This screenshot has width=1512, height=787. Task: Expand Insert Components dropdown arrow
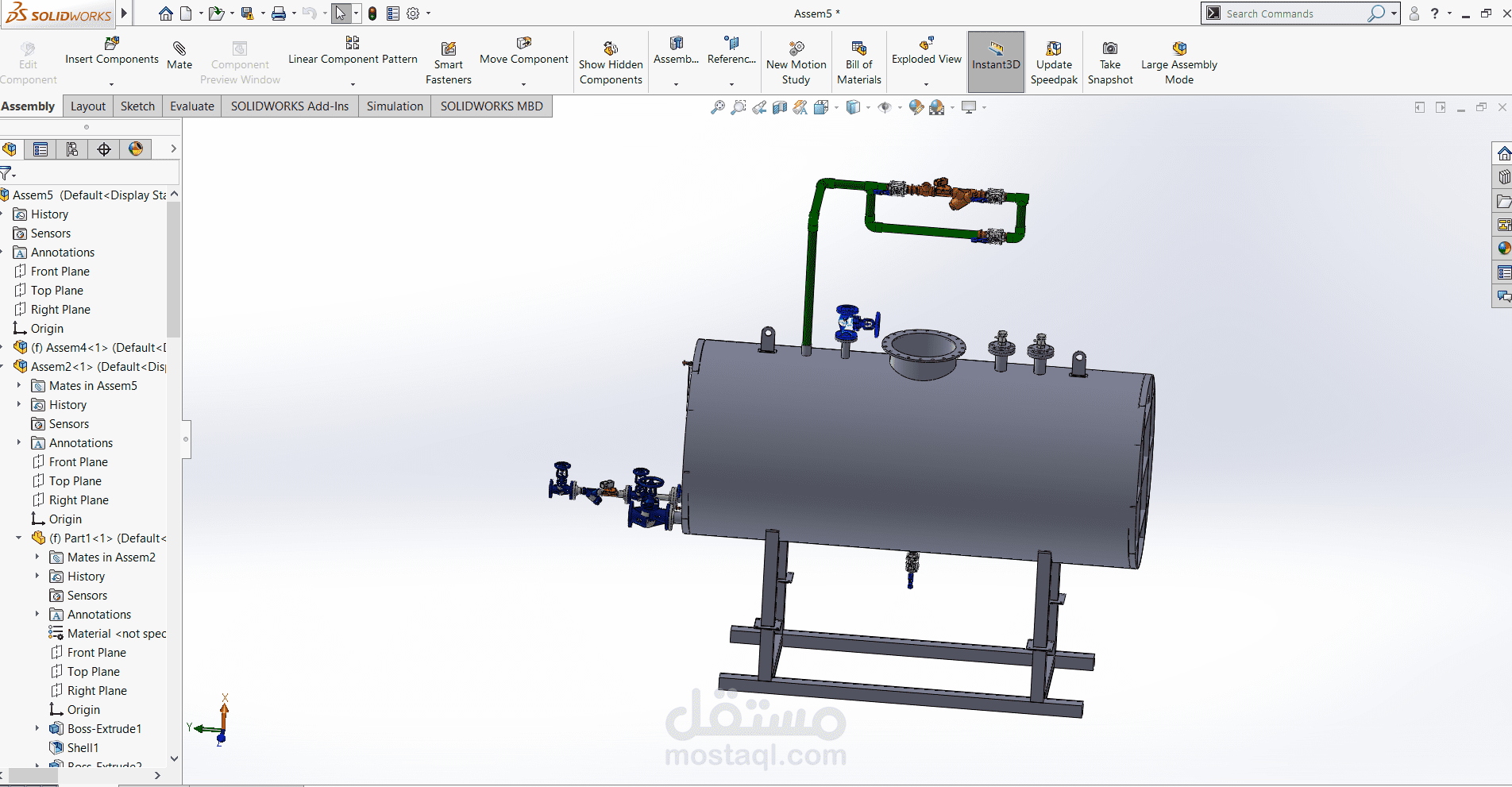click(x=111, y=83)
